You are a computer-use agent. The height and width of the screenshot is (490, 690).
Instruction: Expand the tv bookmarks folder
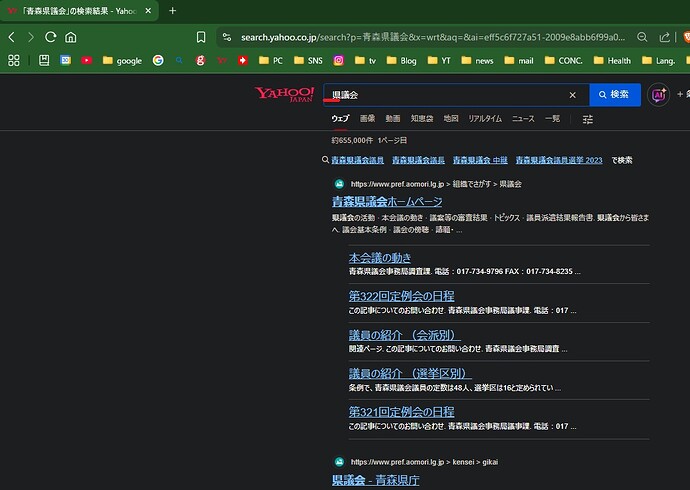[x=365, y=60]
